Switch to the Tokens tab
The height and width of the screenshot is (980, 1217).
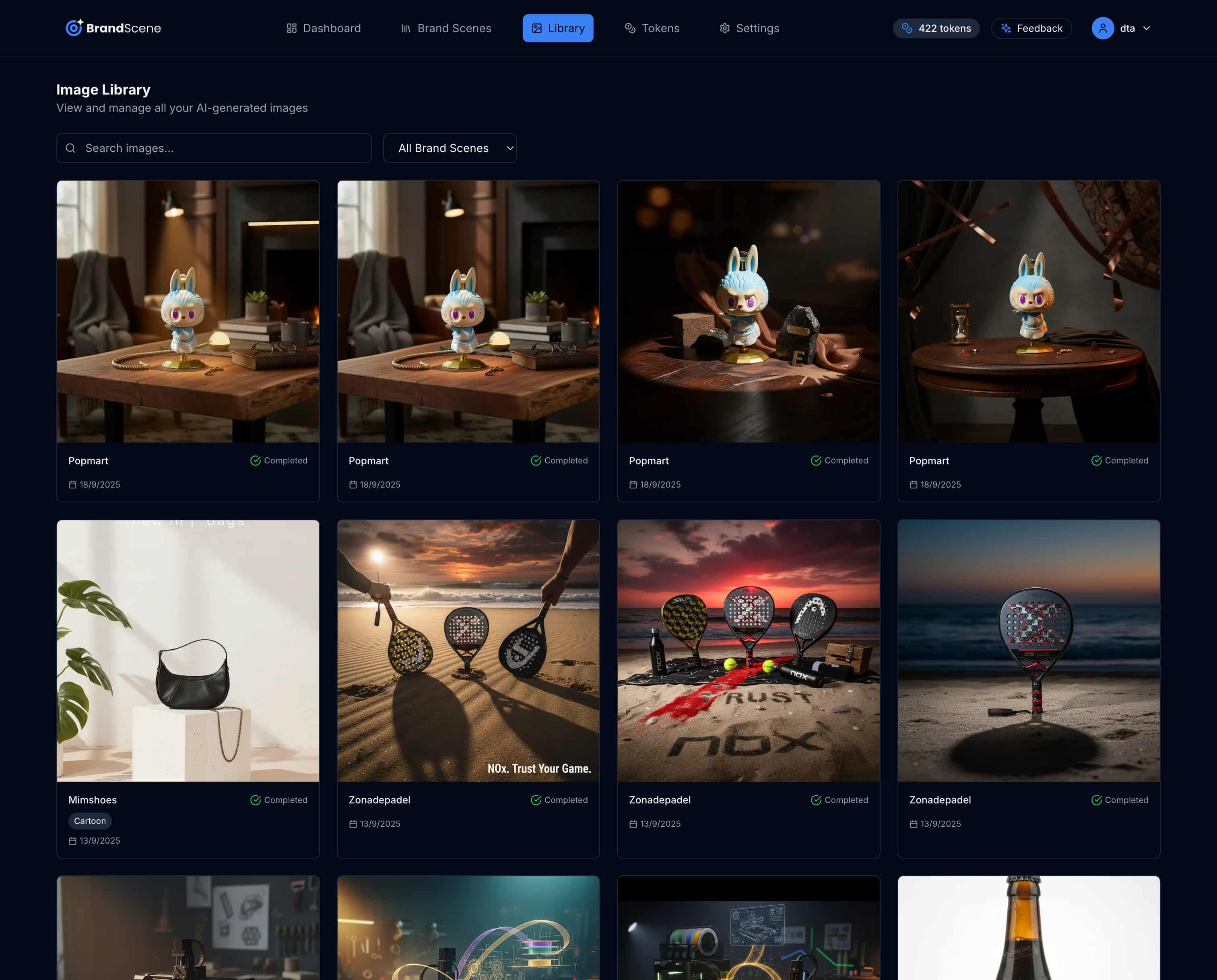click(652, 28)
